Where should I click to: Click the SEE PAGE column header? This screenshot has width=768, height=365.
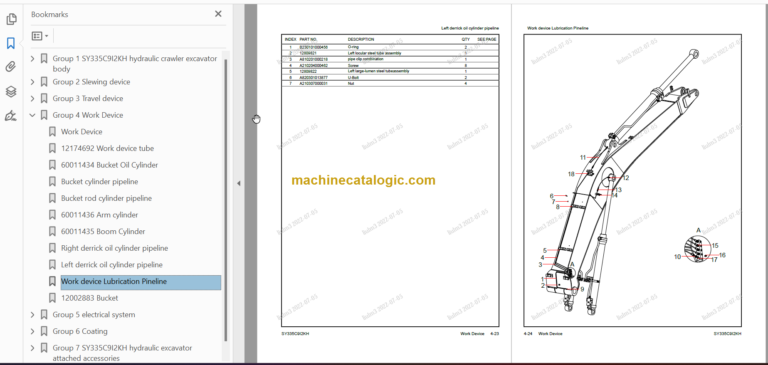coord(487,39)
